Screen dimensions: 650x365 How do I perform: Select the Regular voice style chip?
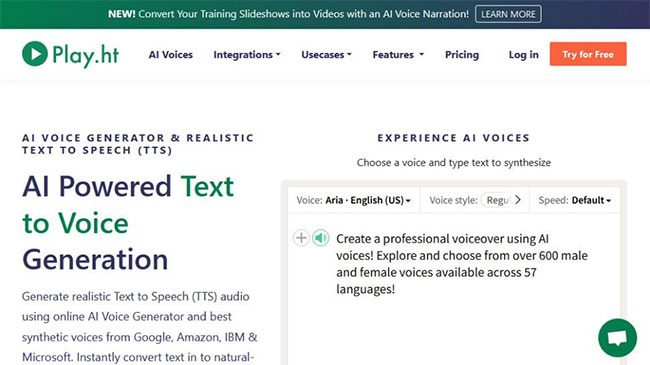click(x=497, y=200)
